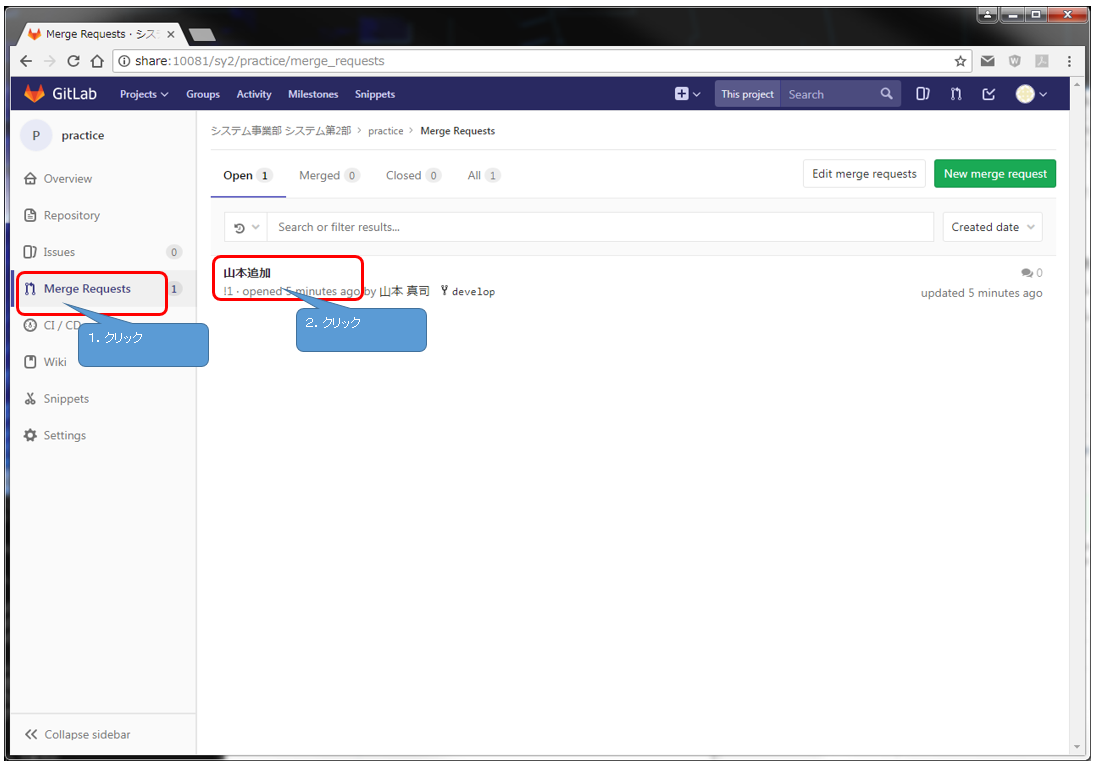Open the user avatar menu
1096x765 pixels.
point(1030,94)
